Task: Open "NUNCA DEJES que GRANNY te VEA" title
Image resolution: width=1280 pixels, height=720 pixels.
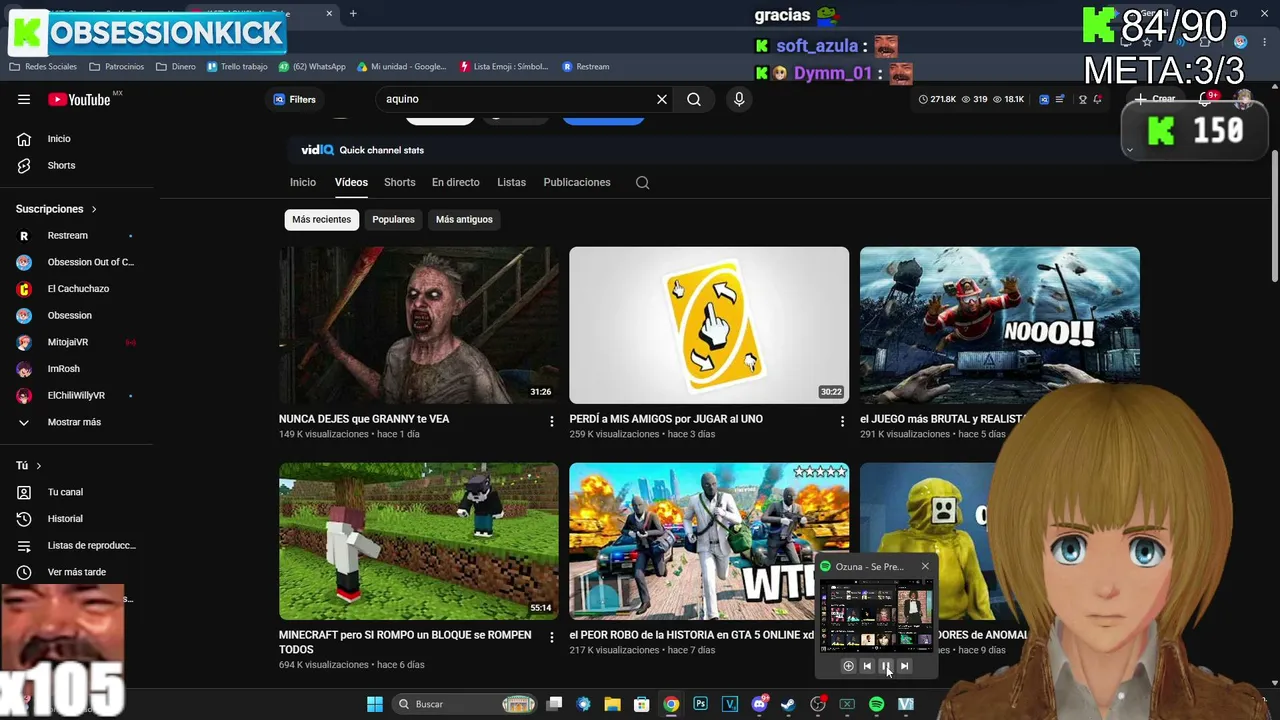Action: [x=364, y=419]
